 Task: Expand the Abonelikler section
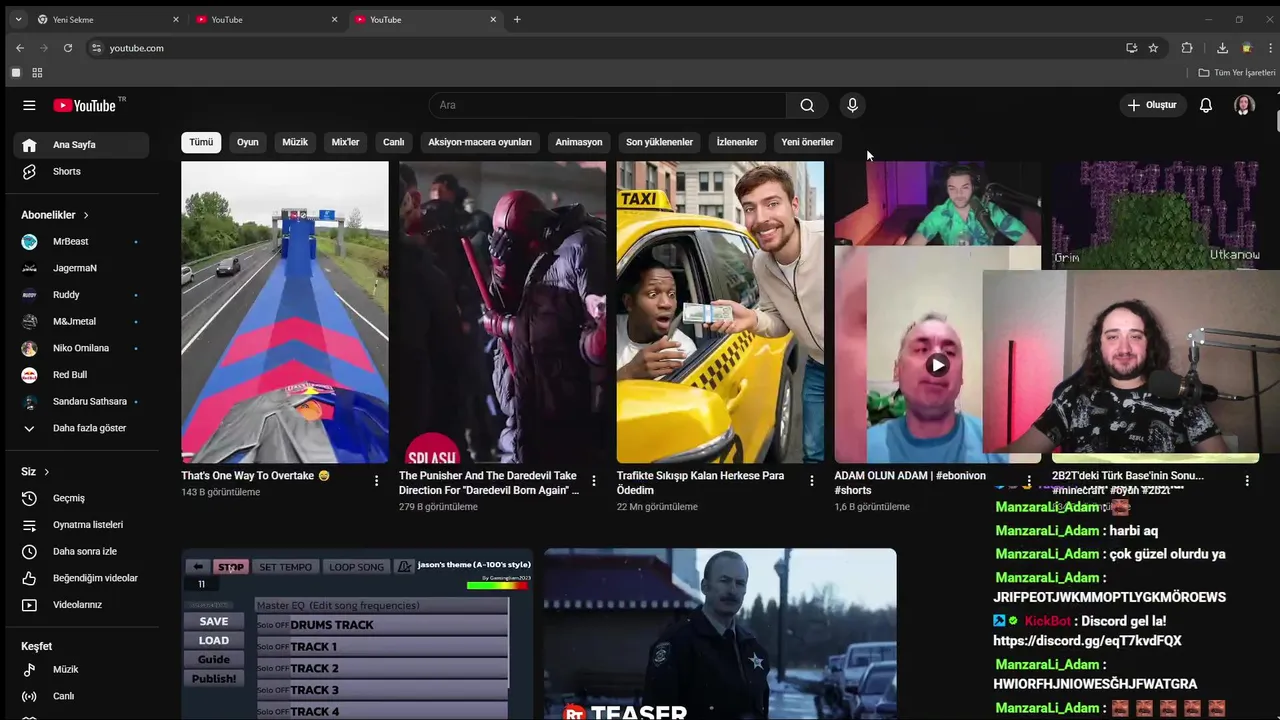(55, 215)
